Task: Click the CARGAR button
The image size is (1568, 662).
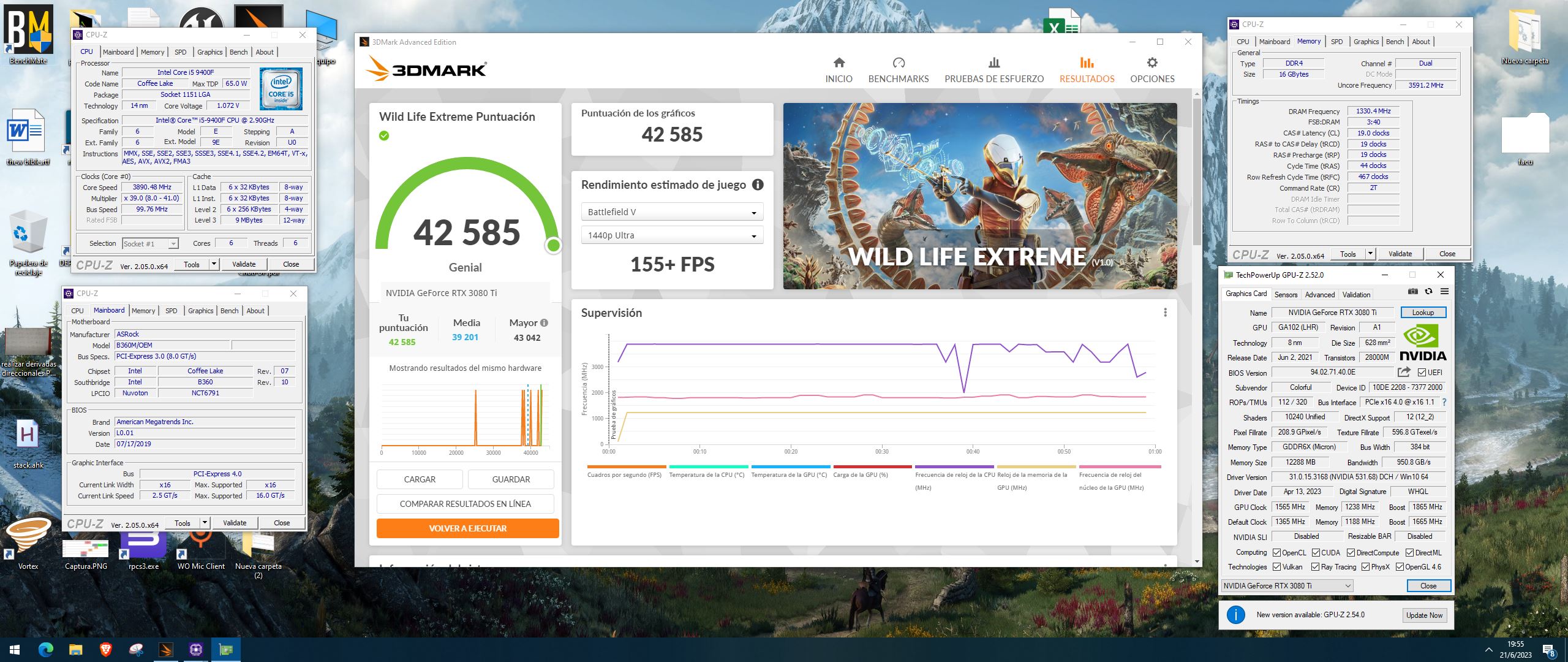Action: [x=420, y=479]
